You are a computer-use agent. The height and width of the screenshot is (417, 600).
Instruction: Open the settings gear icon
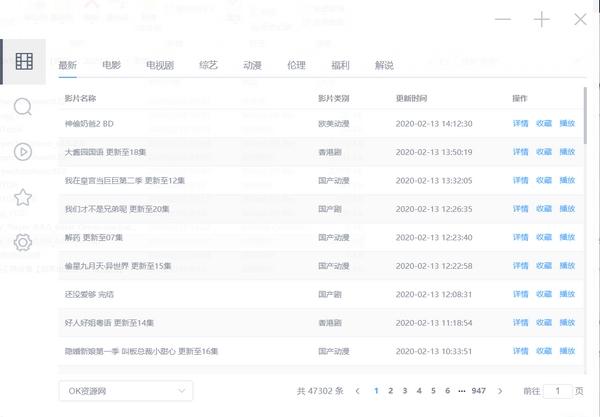[23, 242]
